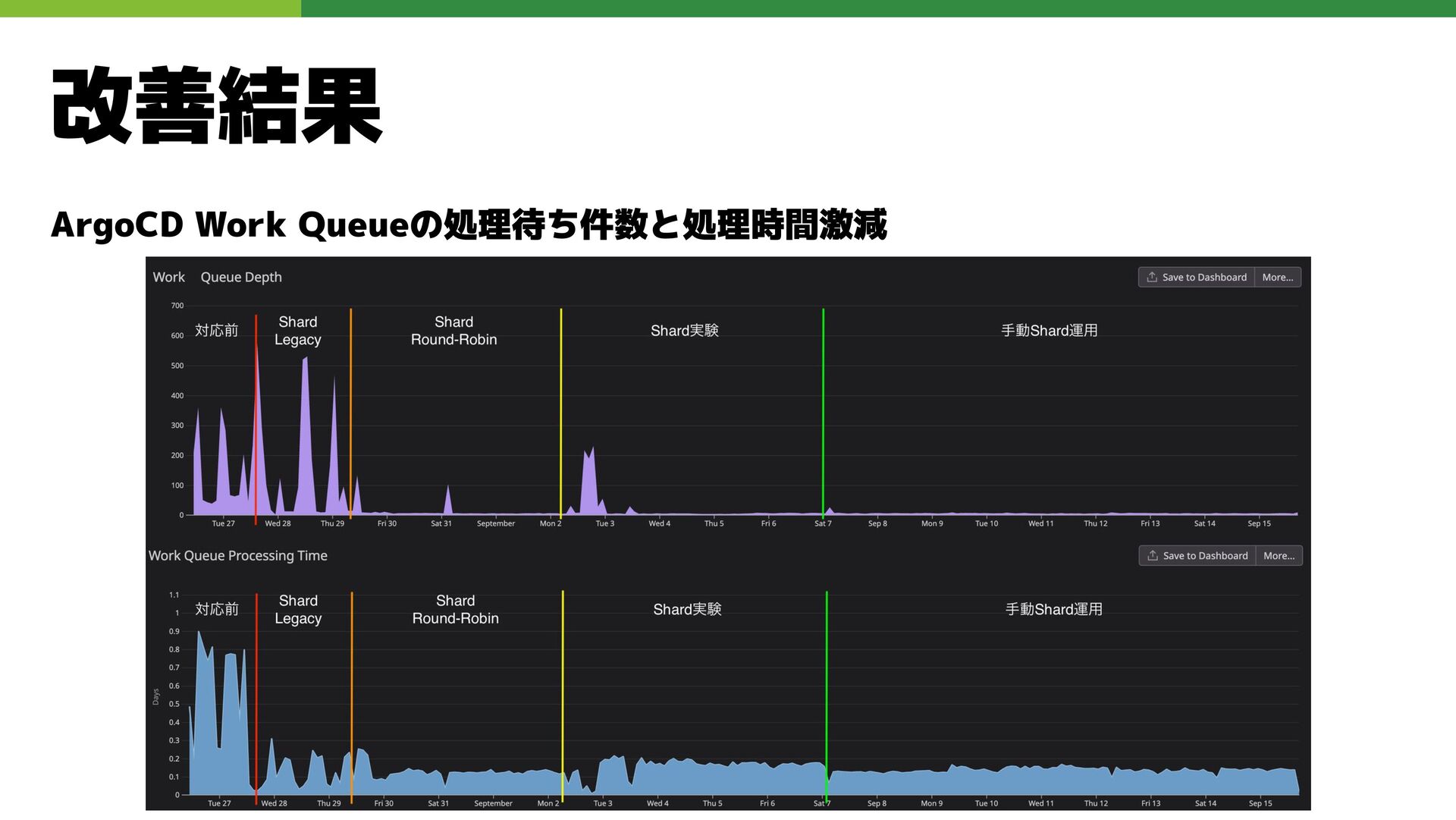Open More... menu on Queue Depth chart
This screenshot has height=820, width=1456.
point(1278,277)
